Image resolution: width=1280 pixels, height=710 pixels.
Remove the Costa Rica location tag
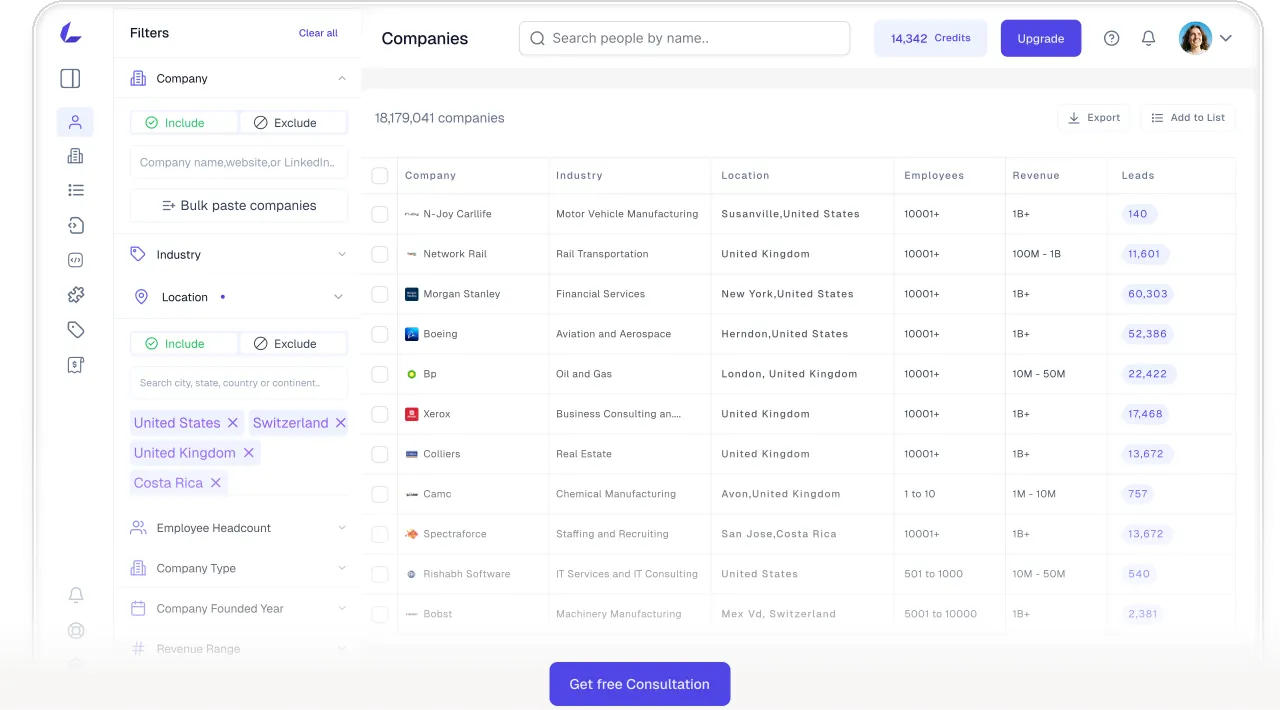pyautogui.click(x=215, y=483)
